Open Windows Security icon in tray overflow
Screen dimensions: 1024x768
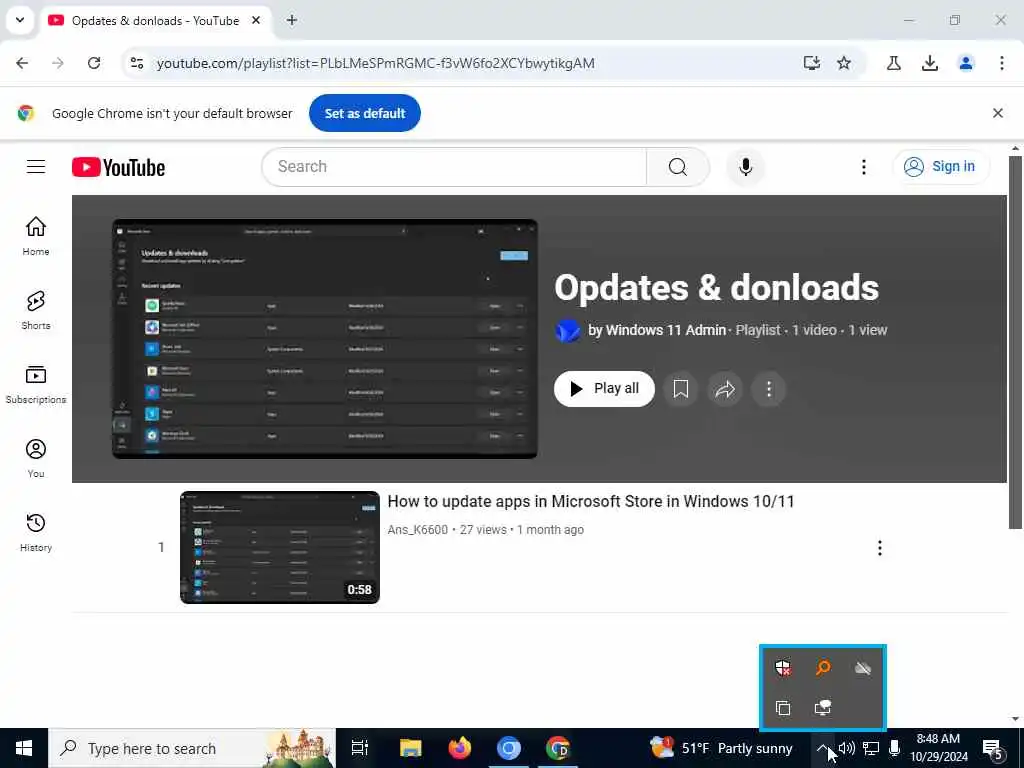783,668
